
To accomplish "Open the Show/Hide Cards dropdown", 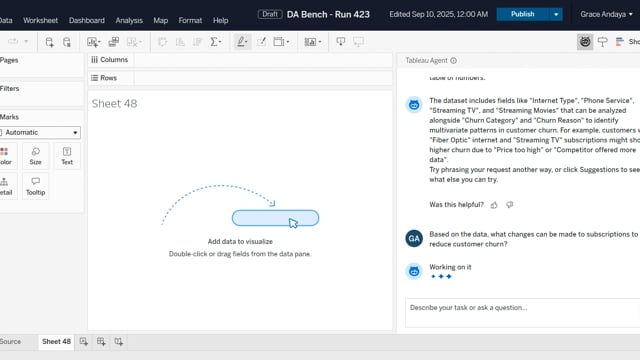I will 313,42.
